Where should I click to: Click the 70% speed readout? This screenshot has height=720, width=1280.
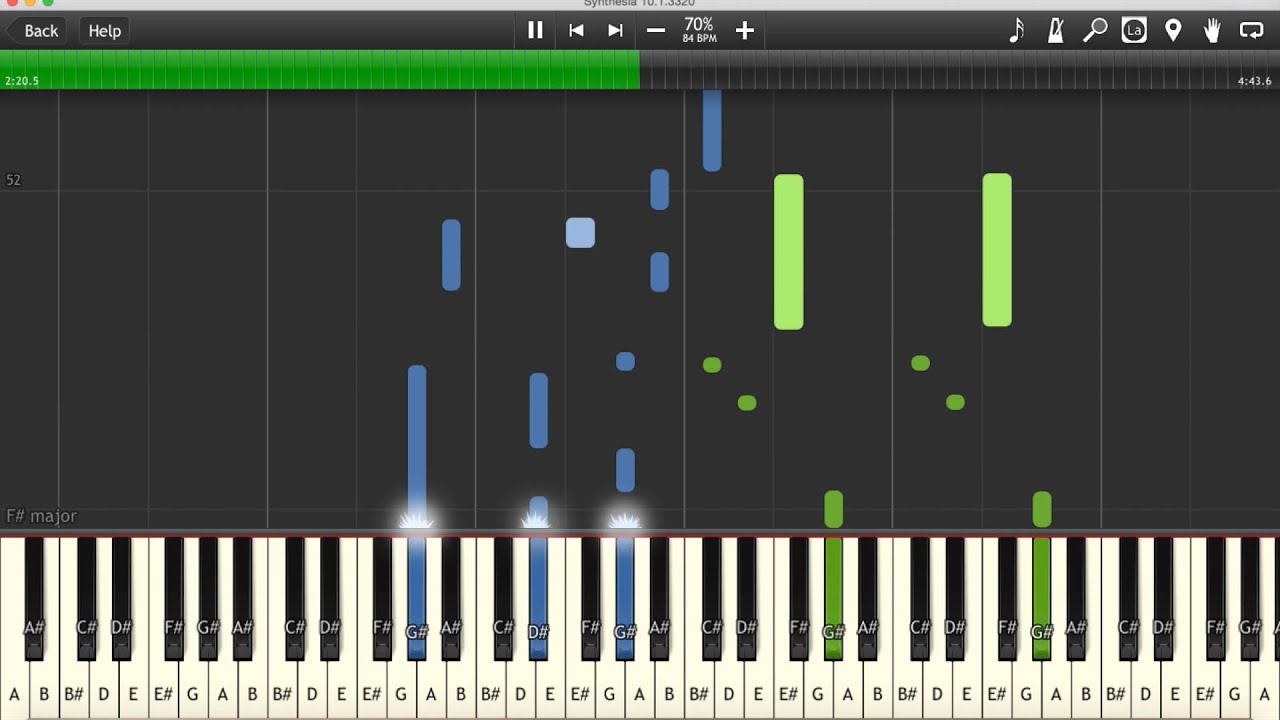point(699,25)
